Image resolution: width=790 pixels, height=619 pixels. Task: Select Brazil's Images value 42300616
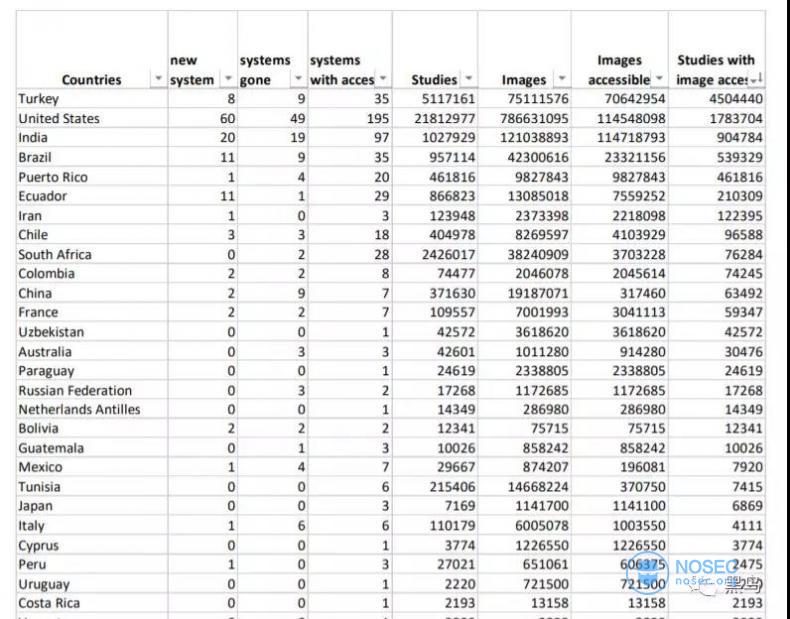click(524, 157)
